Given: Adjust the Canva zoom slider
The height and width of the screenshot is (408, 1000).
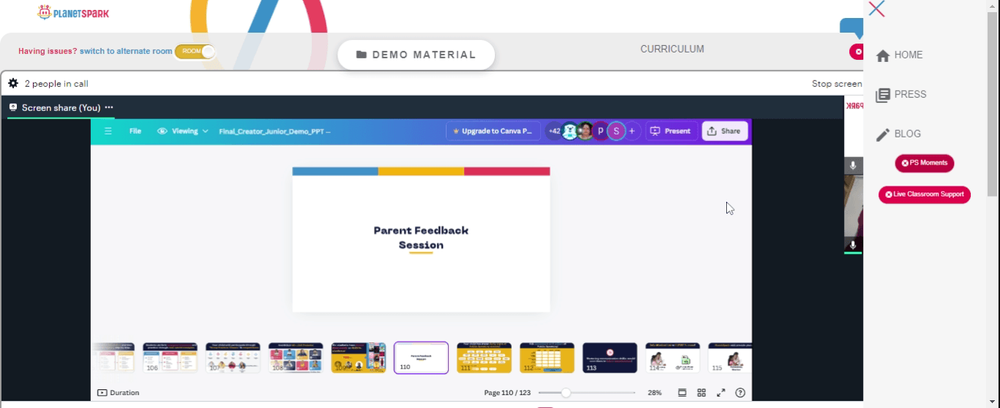Looking at the screenshot, I should coord(566,393).
